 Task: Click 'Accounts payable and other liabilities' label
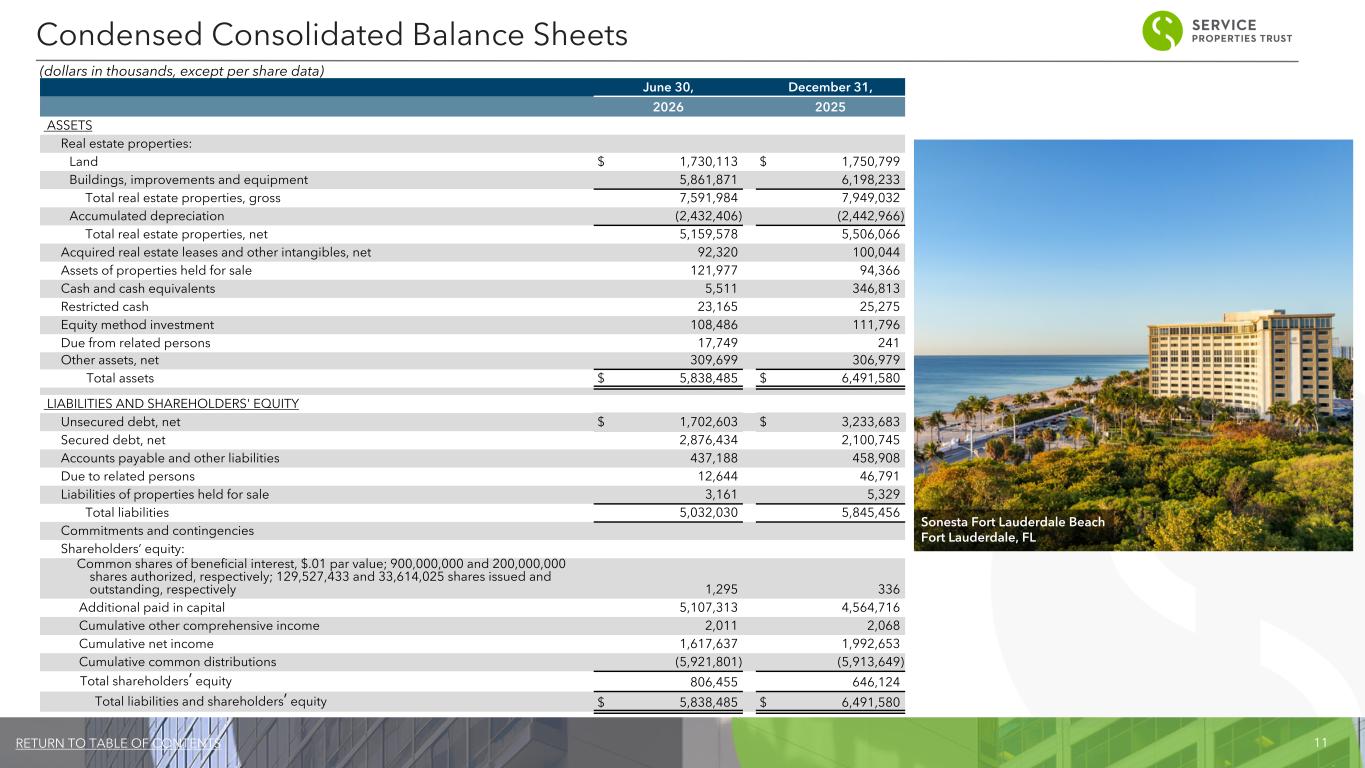[170, 458]
